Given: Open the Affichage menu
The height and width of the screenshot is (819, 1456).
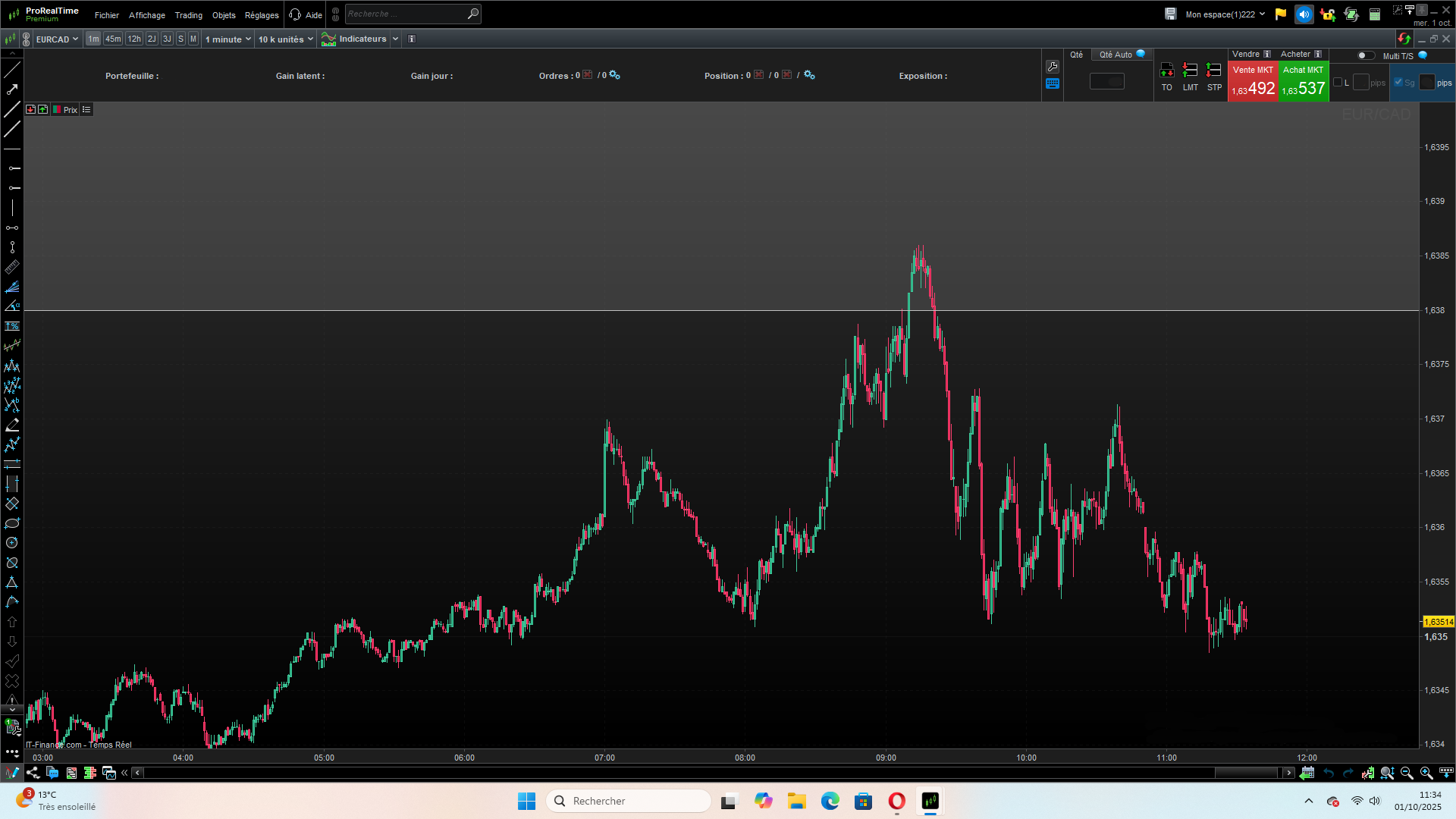Looking at the screenshot, I should tap(147, 15).
